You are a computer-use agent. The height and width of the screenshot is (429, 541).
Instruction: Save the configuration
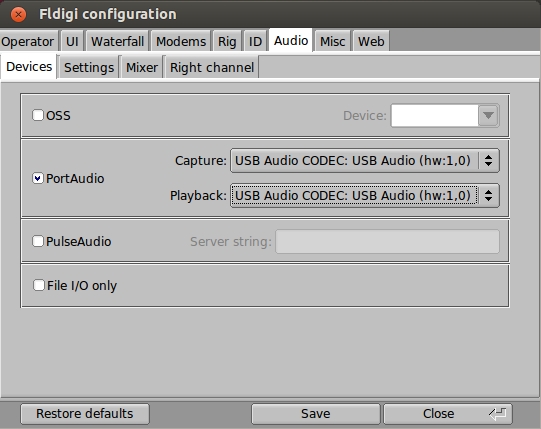pyautogui.click(x=315, y=413)
